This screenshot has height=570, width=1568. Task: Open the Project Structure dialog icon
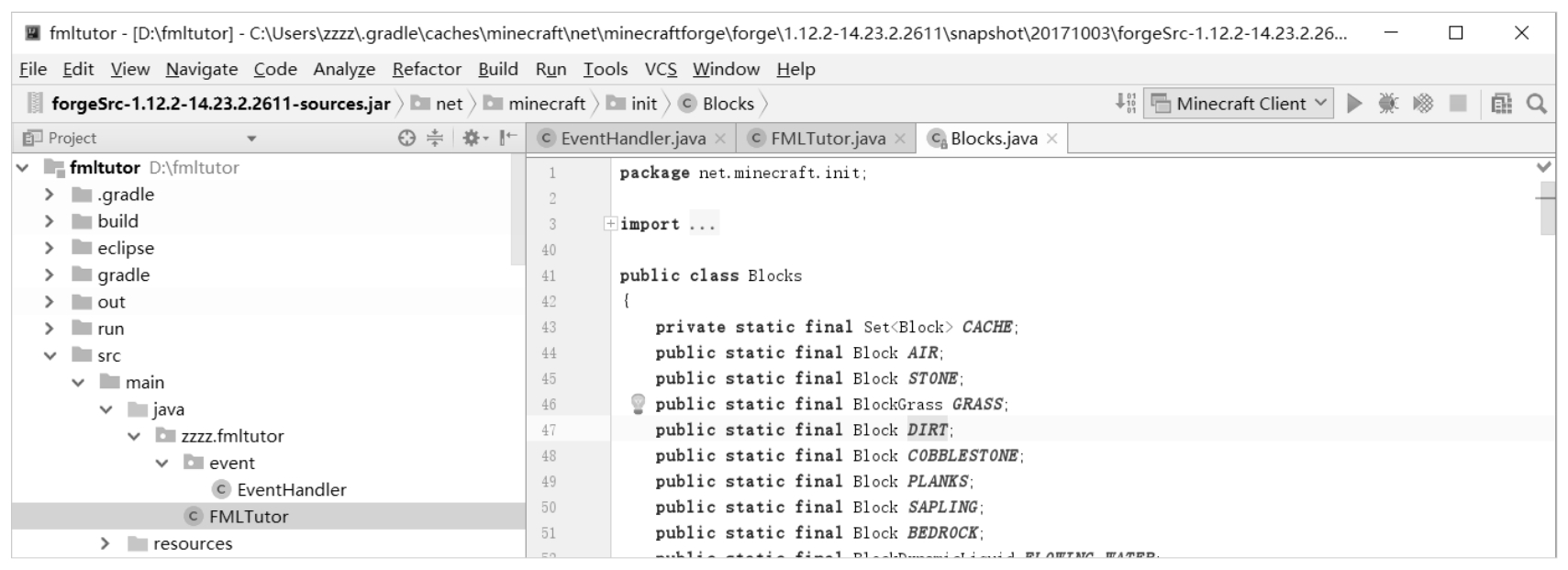point(1501,104)
